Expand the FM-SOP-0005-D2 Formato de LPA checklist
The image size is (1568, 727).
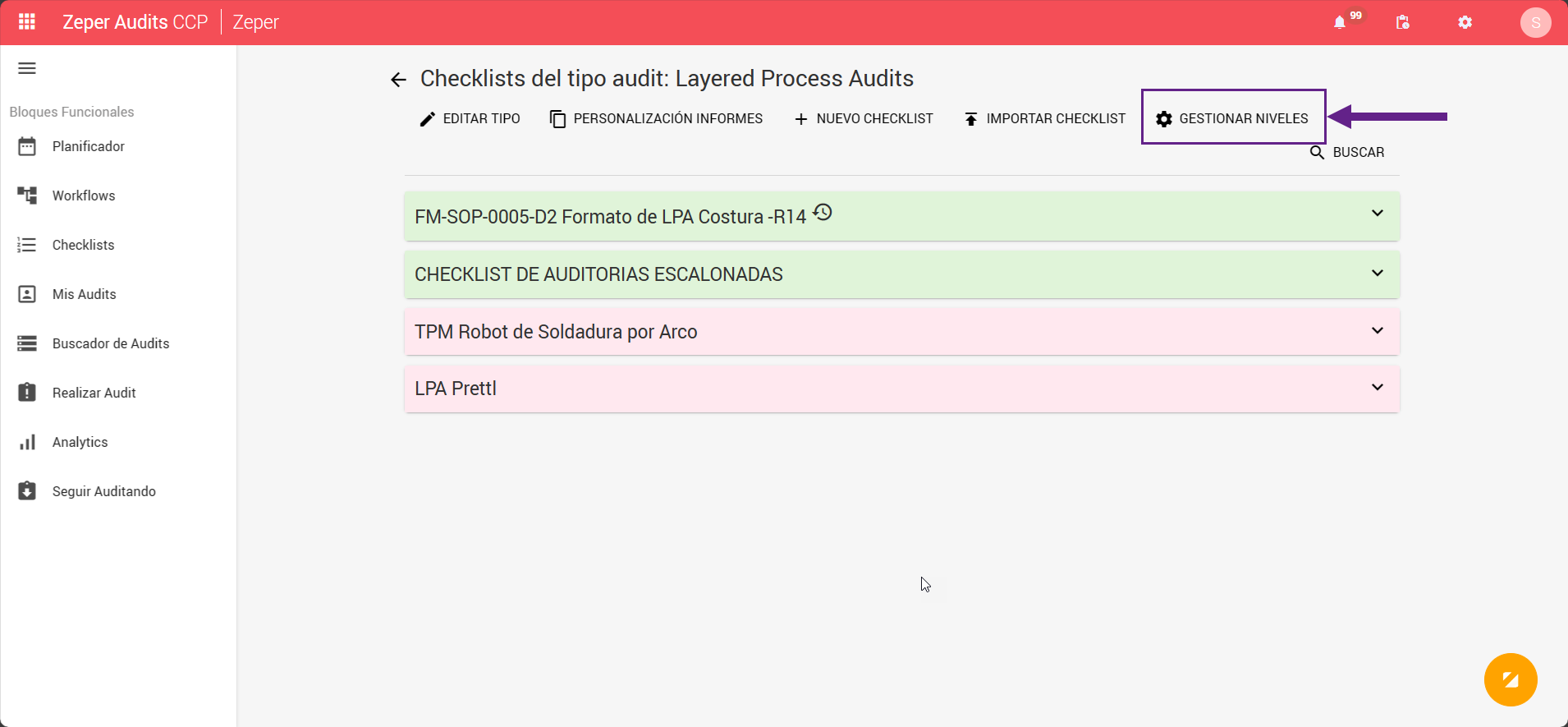(1378, 214)
